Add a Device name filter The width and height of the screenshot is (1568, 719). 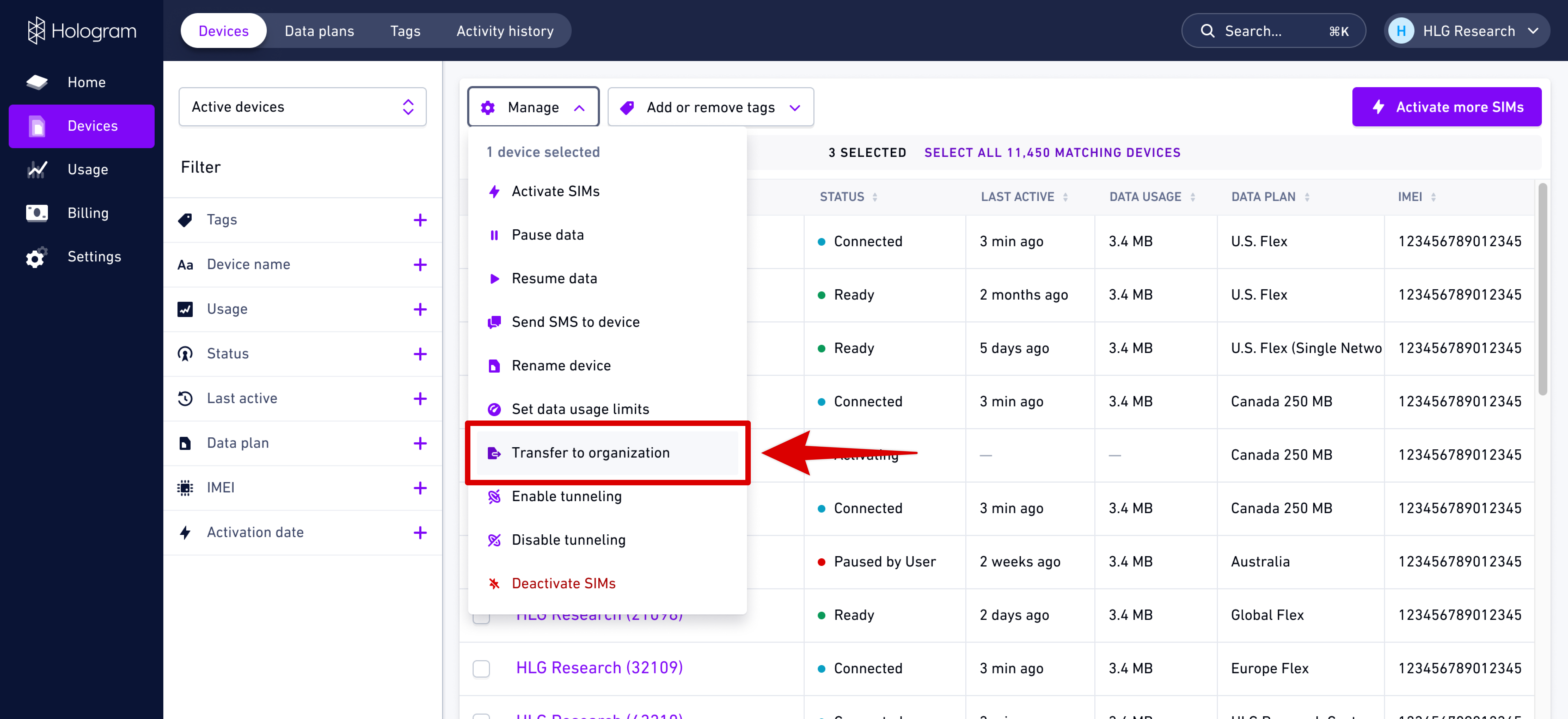tap(420, 265)
